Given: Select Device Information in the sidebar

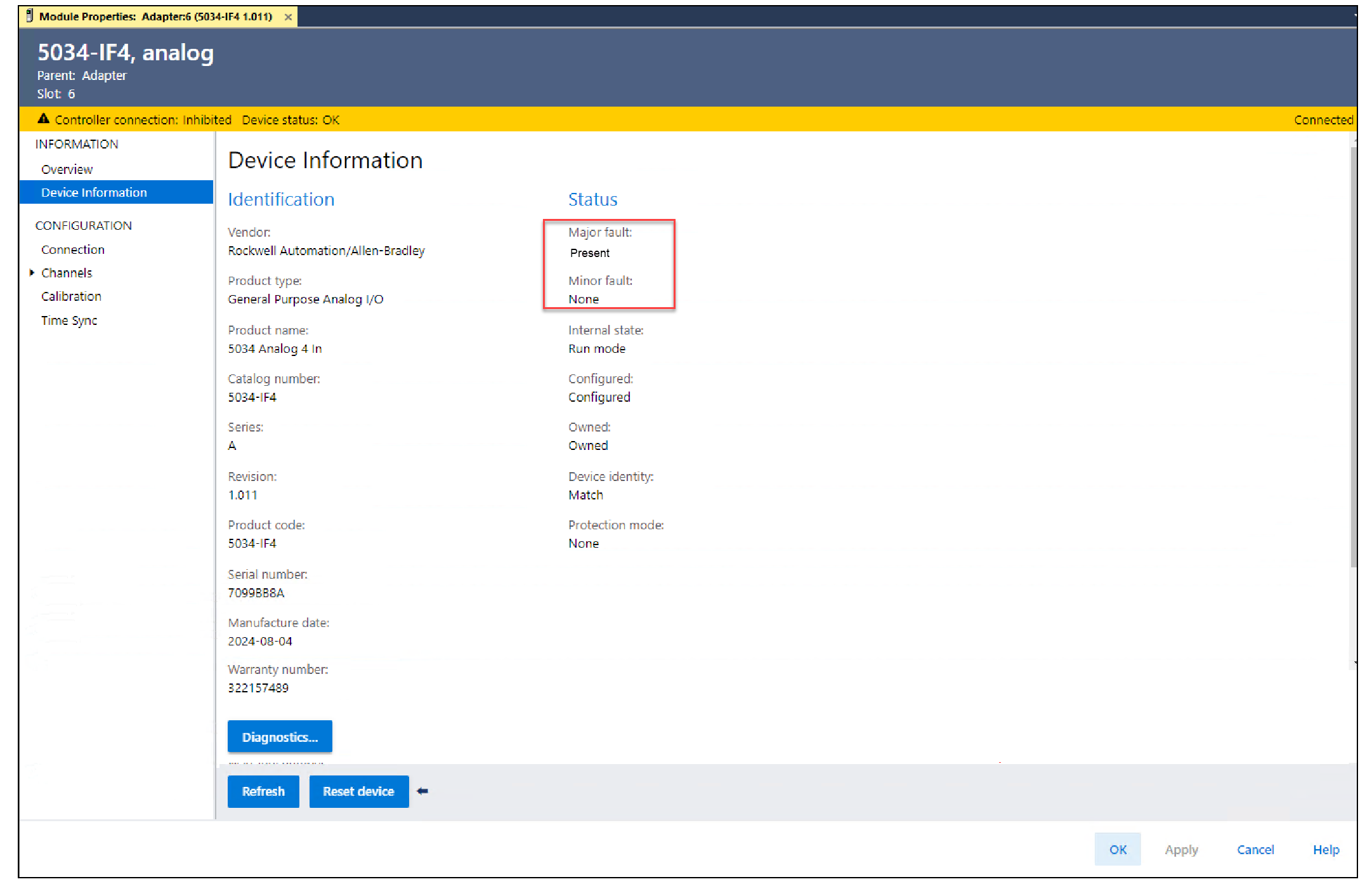Looking at the screenshot, I should 94,192.
